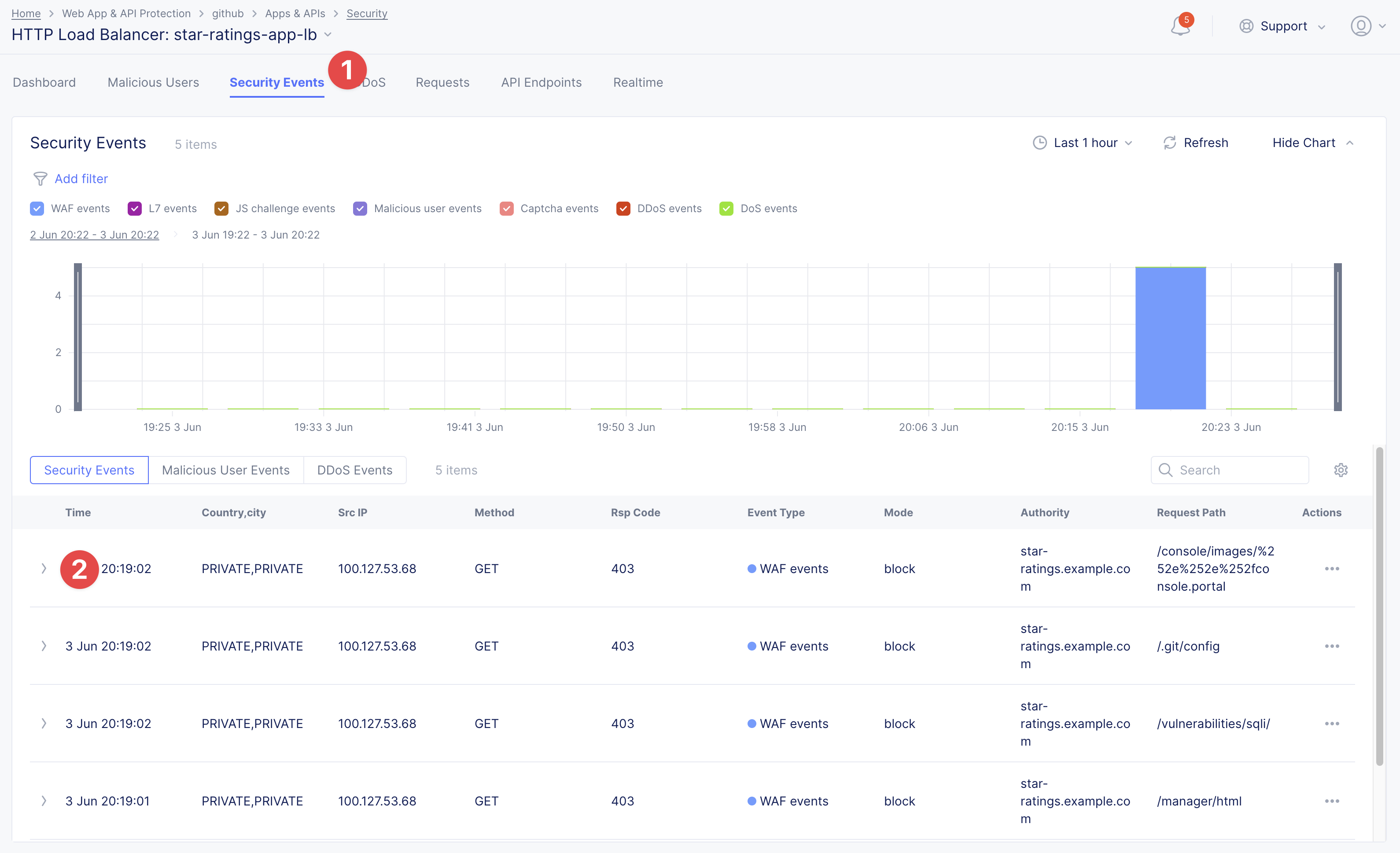Image resolution: width=1400 pixels, height=853 pixels.
Task: Open the notifications bell icon
Action: click(x=1179, y=27)
